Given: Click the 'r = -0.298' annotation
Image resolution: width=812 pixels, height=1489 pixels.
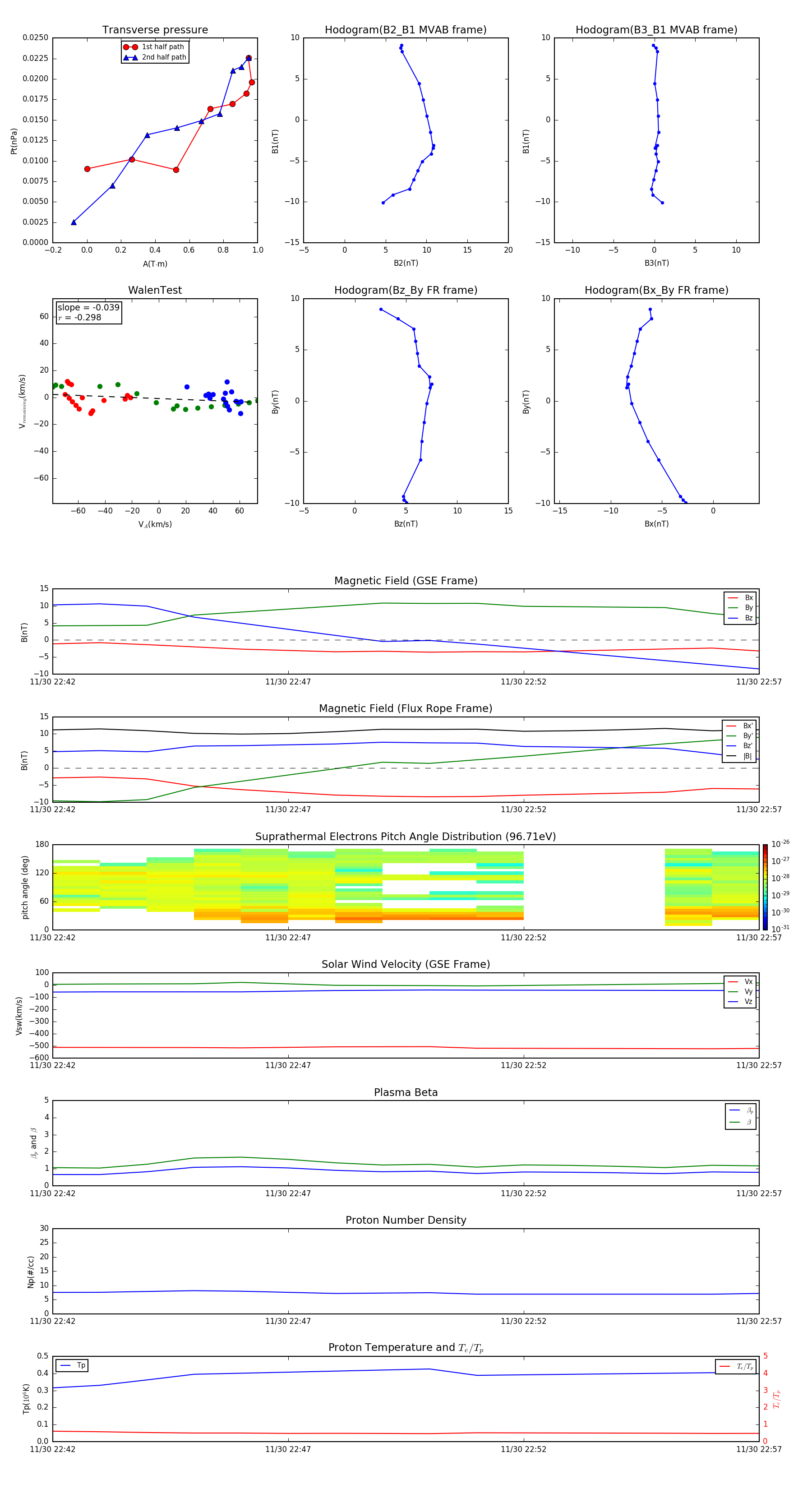Looking at the screenshot, I should click(80, 317).
